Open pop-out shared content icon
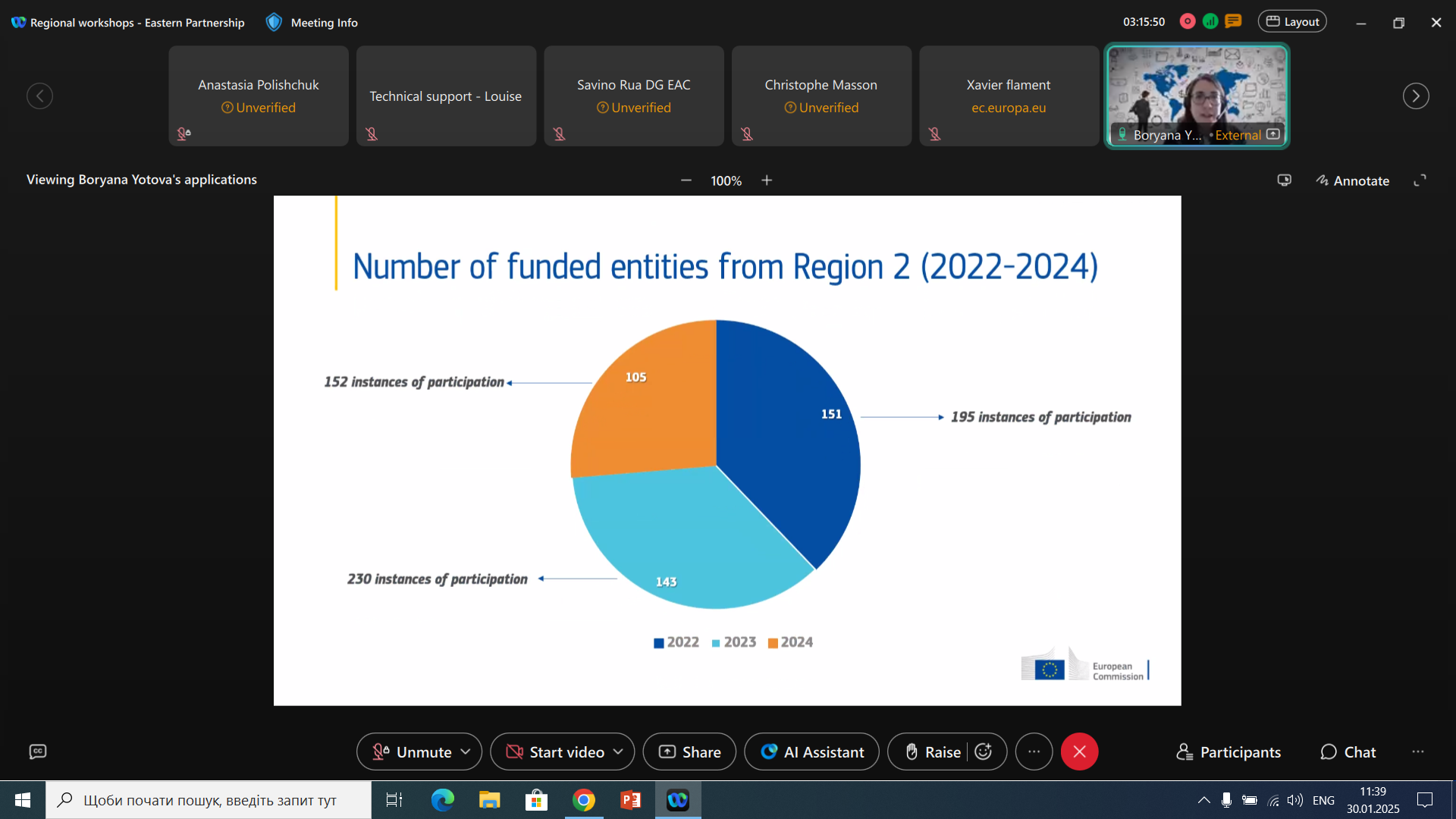Screen dimensions: 1456x819 point(1284,180)
